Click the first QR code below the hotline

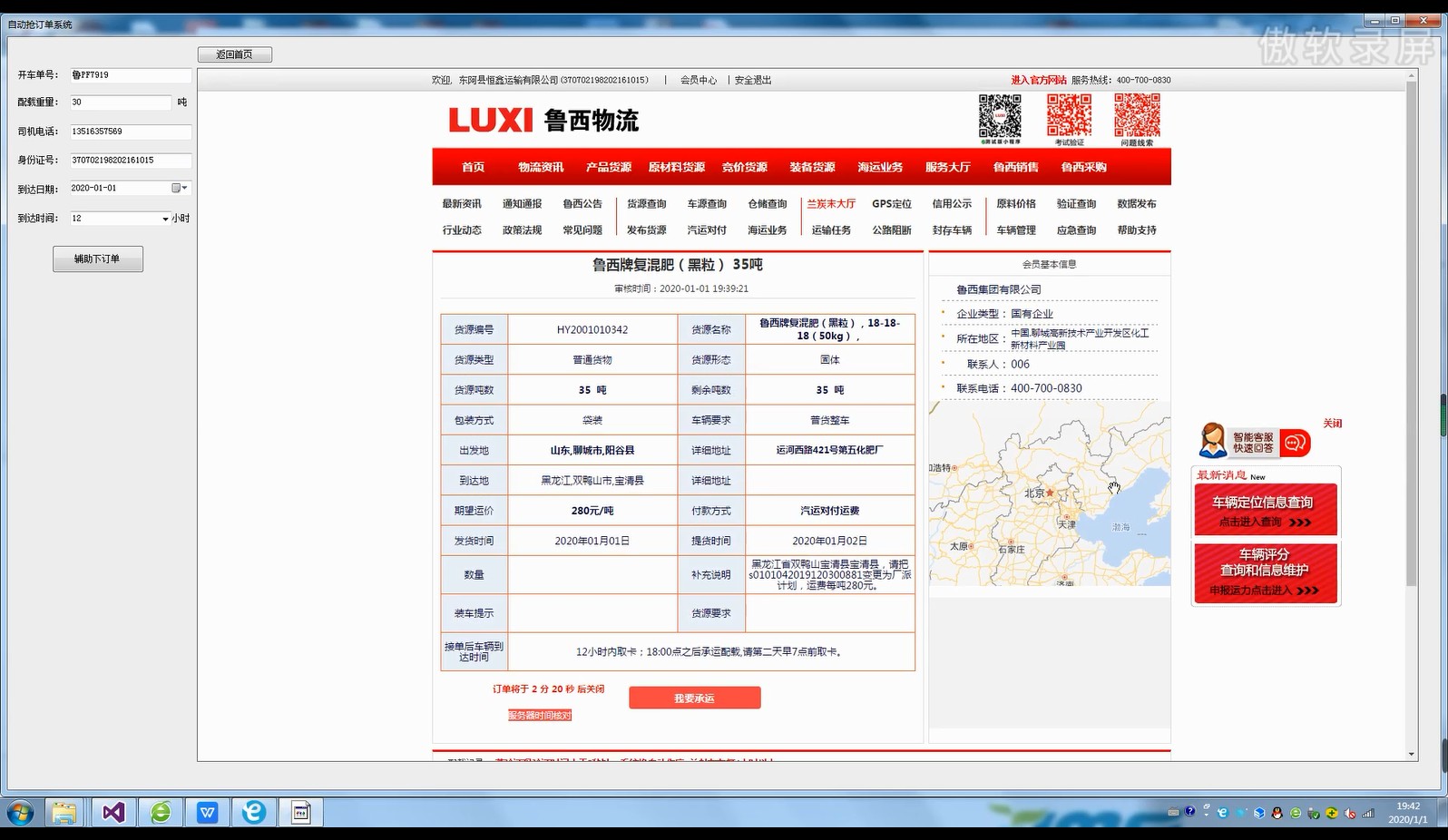pyautogui.click(x=1000, y=116)
